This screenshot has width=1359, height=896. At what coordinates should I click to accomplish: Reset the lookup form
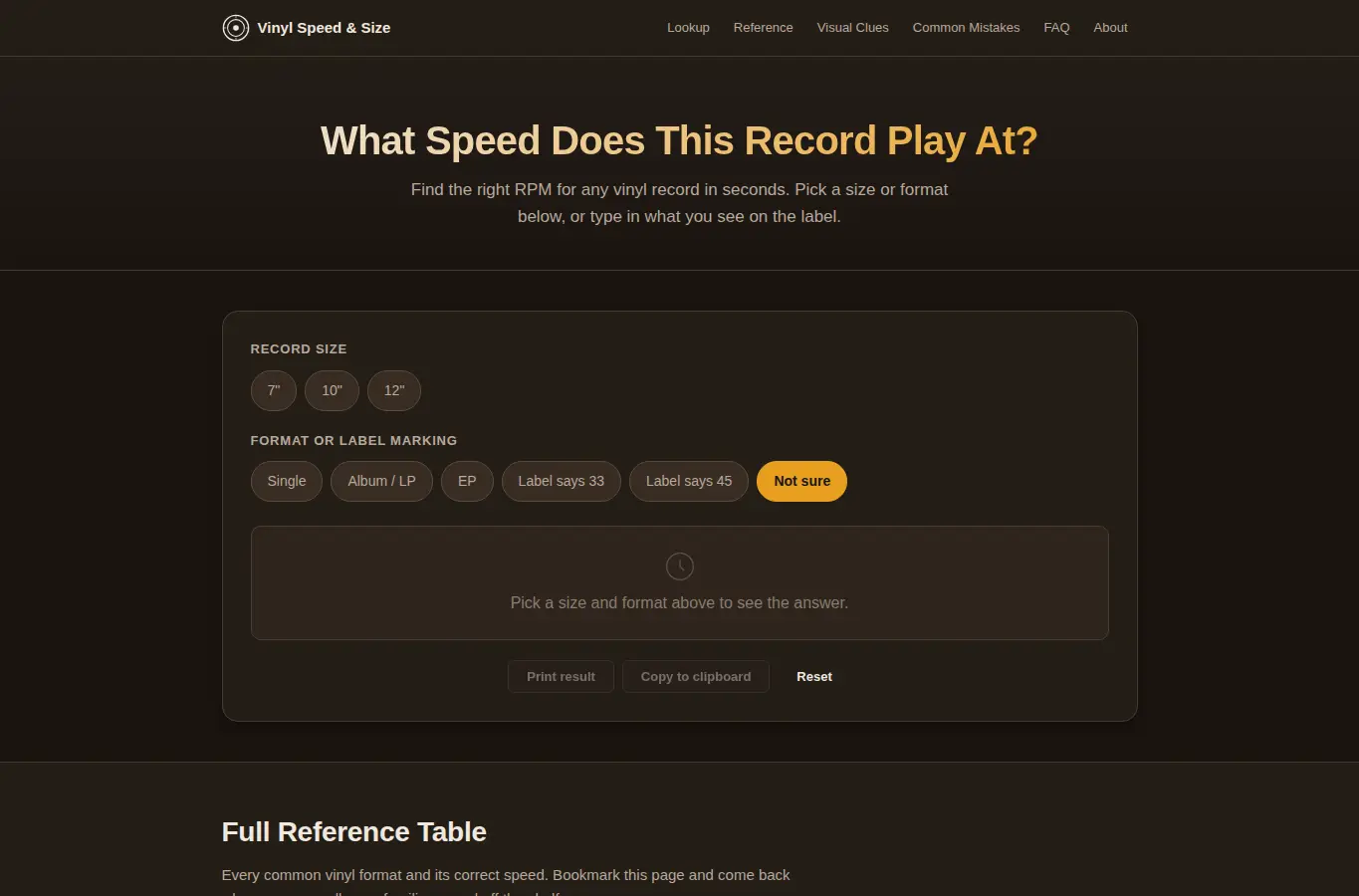tap(814, 676)
